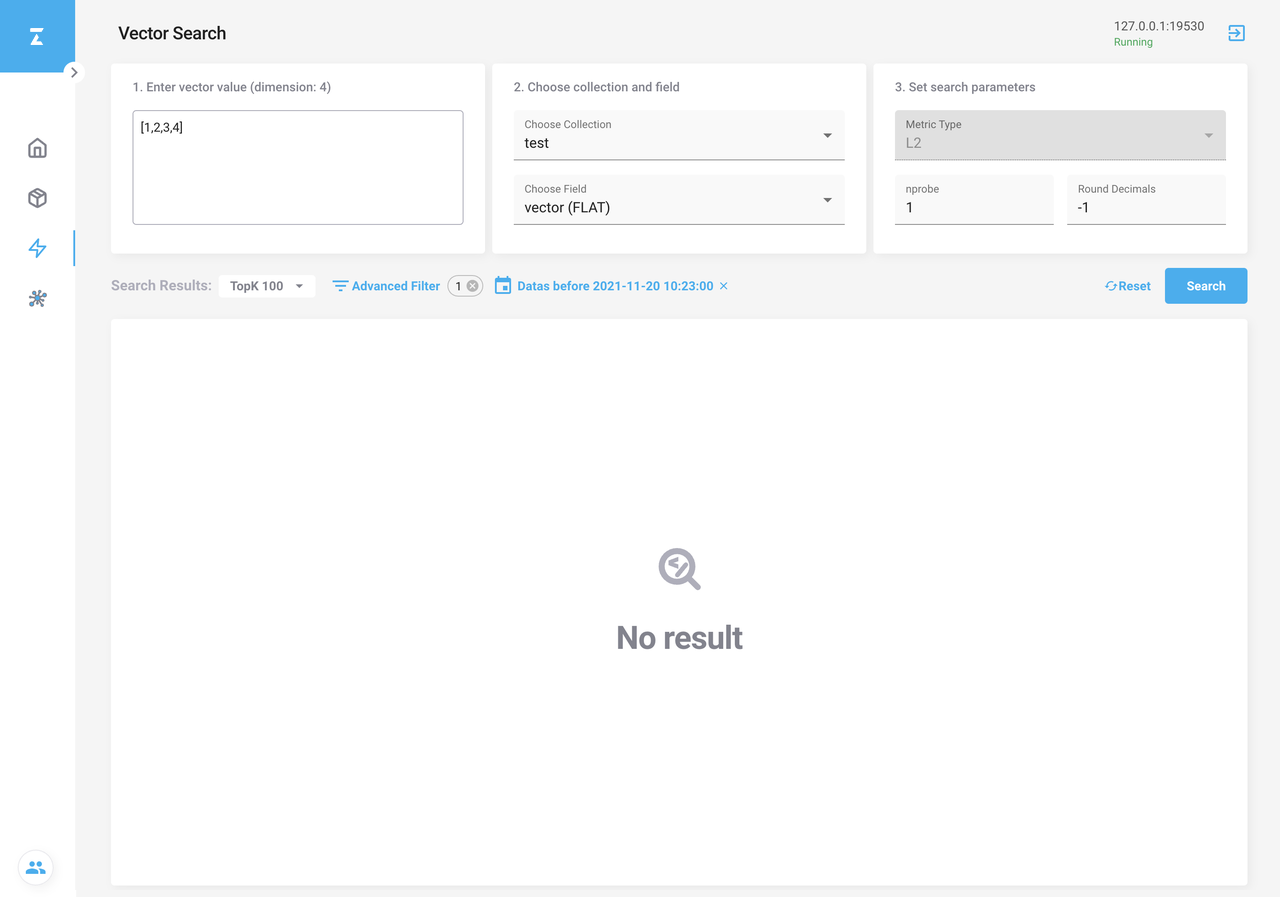The image size is (1280, 897).
Task: Click the Zilliz logo in sidebar
Action: tap(37, 37)
